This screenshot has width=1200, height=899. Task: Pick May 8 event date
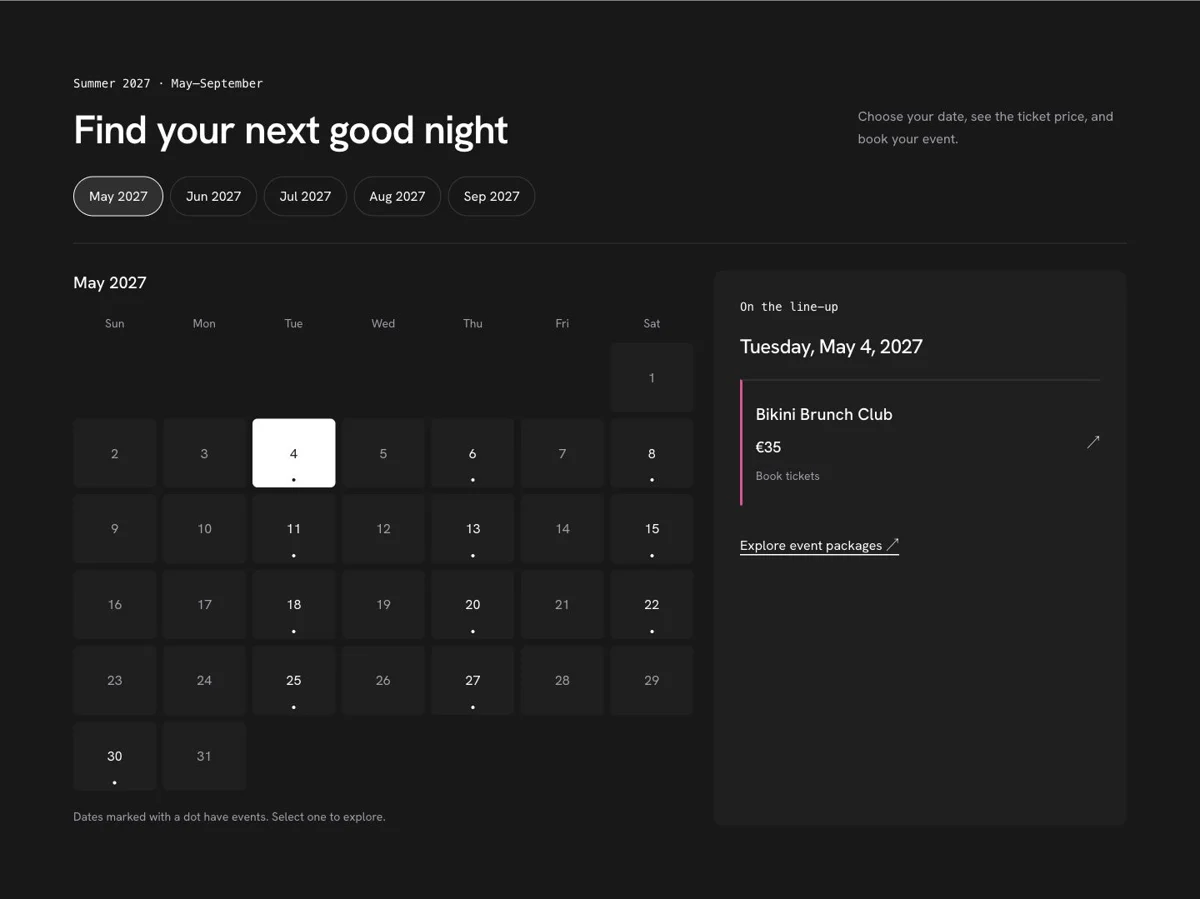(652, 453)
